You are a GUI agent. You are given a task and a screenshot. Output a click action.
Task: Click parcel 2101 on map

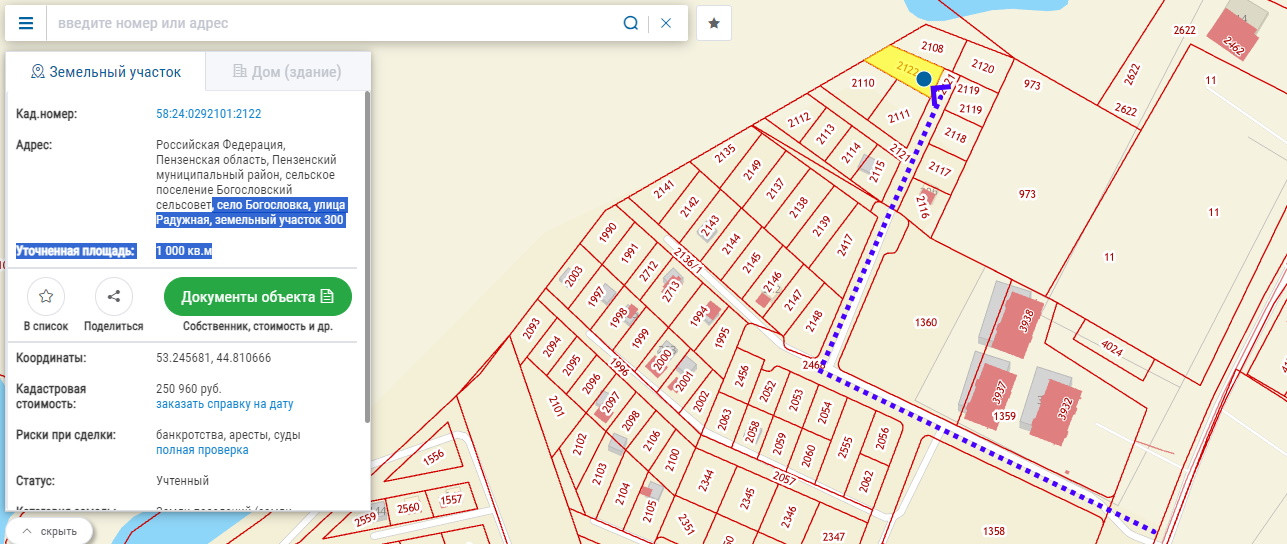click(556, 406)
